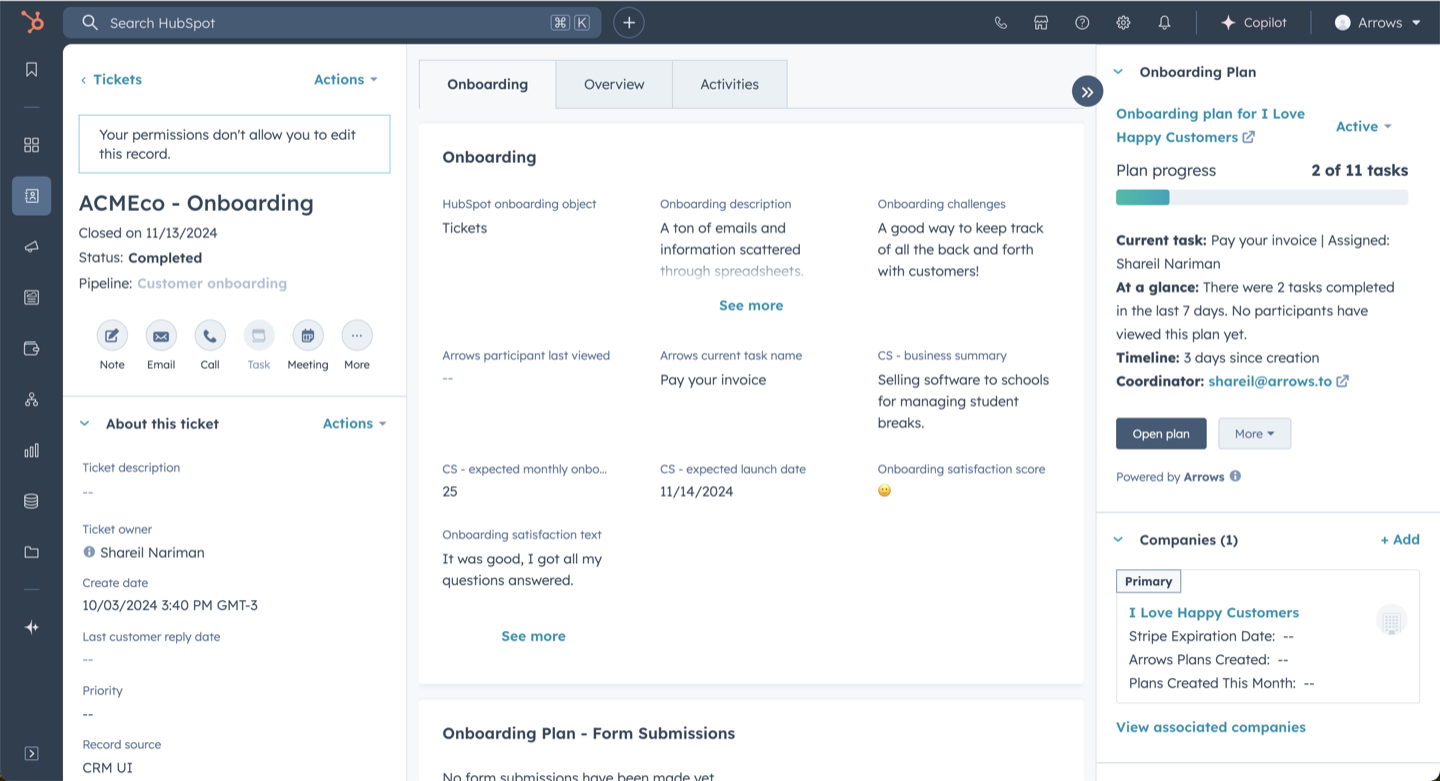The width and height of the screenshot is (1440, 781).
Task: Click the Onboarding satisfaction score emoji
Action: pos(884,491)
